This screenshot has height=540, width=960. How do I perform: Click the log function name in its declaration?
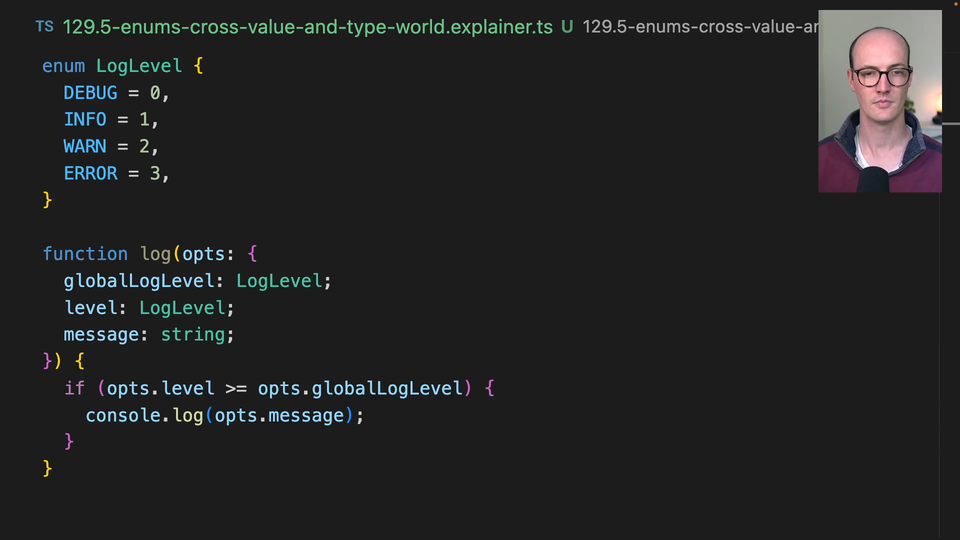[x=155, y=254]
